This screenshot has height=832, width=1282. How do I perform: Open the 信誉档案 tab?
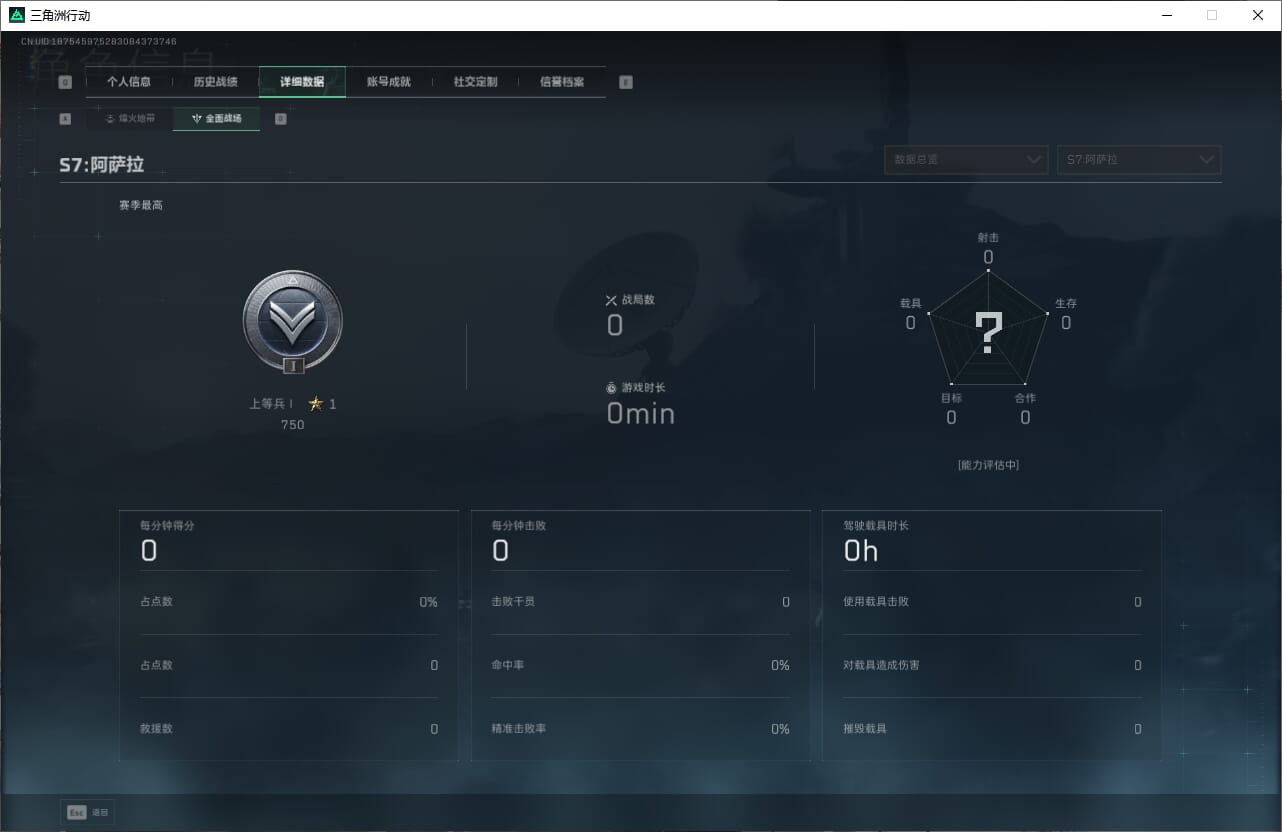pyautogui.click(x=562, y=82)
